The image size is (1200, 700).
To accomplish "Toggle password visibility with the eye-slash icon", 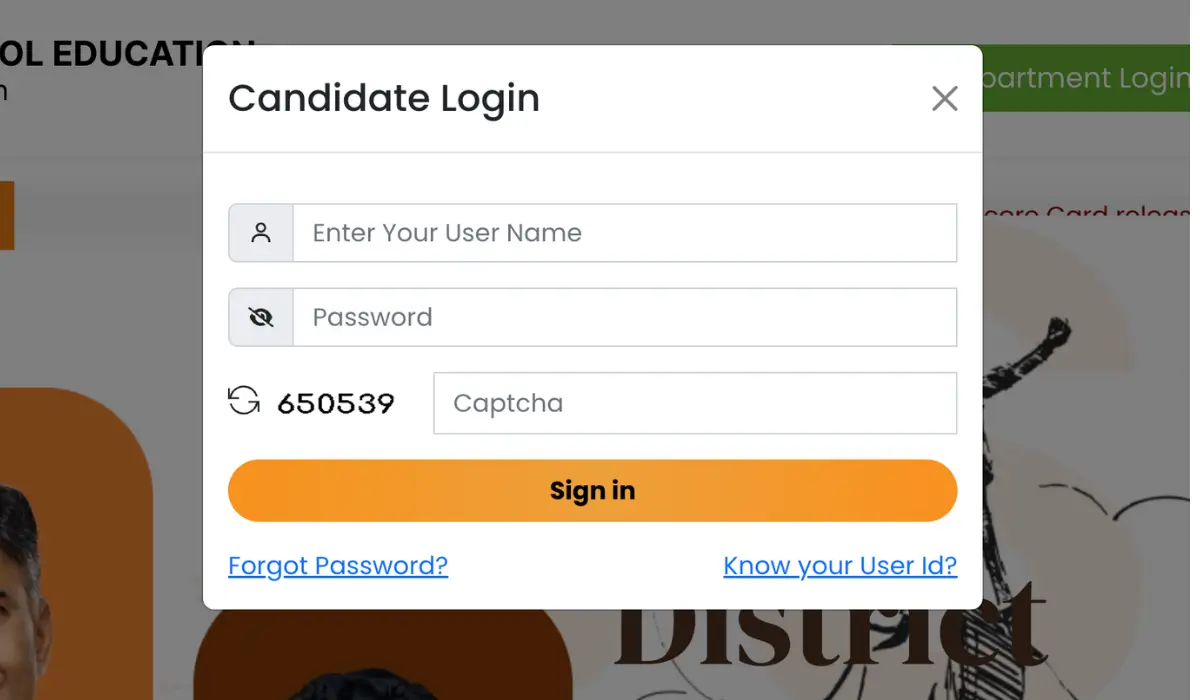I will (x=261, y=317).
